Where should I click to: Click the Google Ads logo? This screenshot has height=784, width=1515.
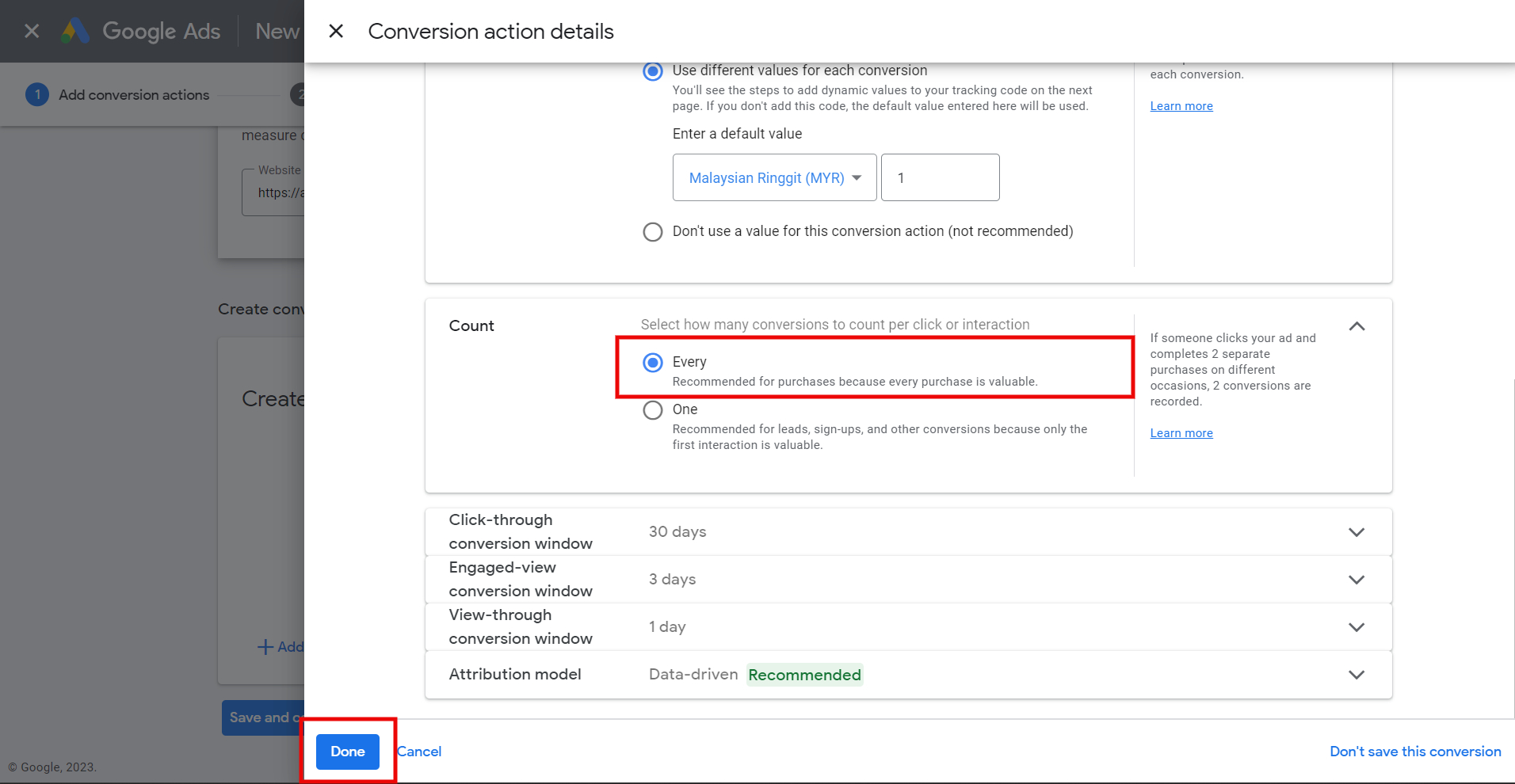tap(141, 31)
